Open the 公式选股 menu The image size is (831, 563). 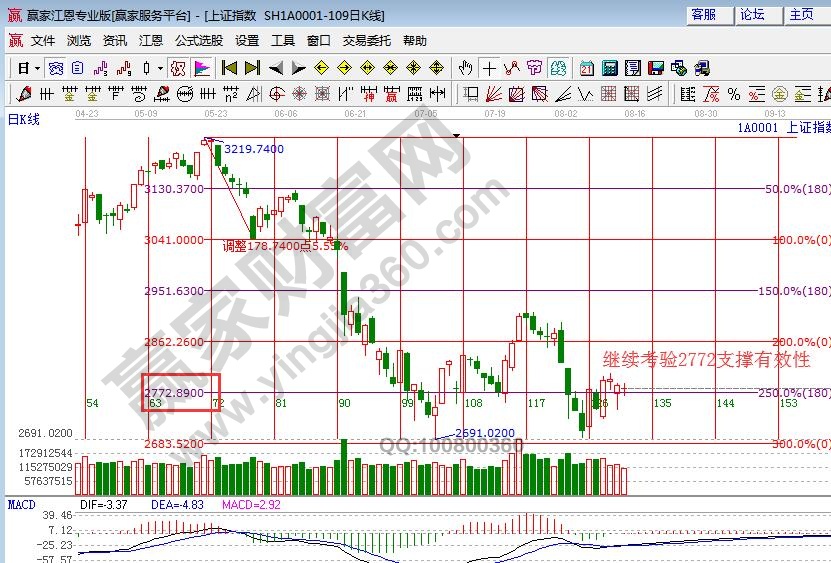click(199, 41)
